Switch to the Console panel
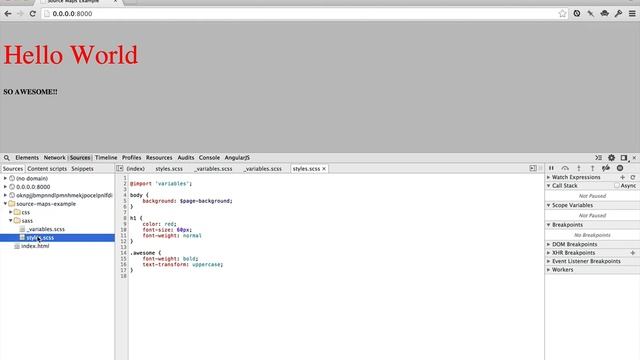 click(x=209, y=158)
